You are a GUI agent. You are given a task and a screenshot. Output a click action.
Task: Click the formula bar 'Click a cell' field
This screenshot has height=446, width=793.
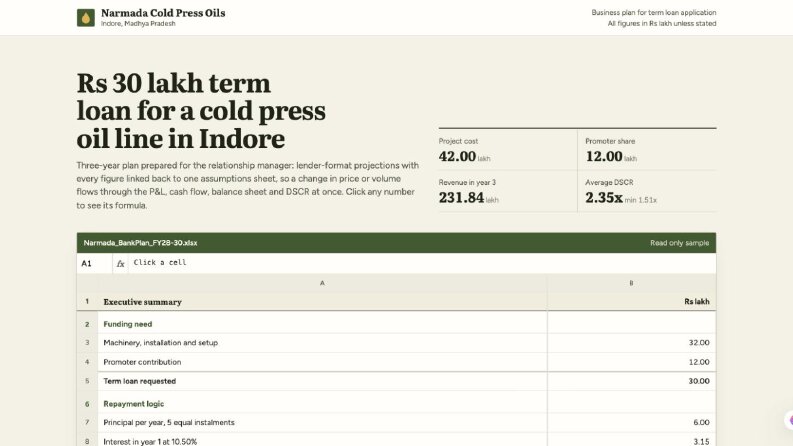tap(422, 263)
